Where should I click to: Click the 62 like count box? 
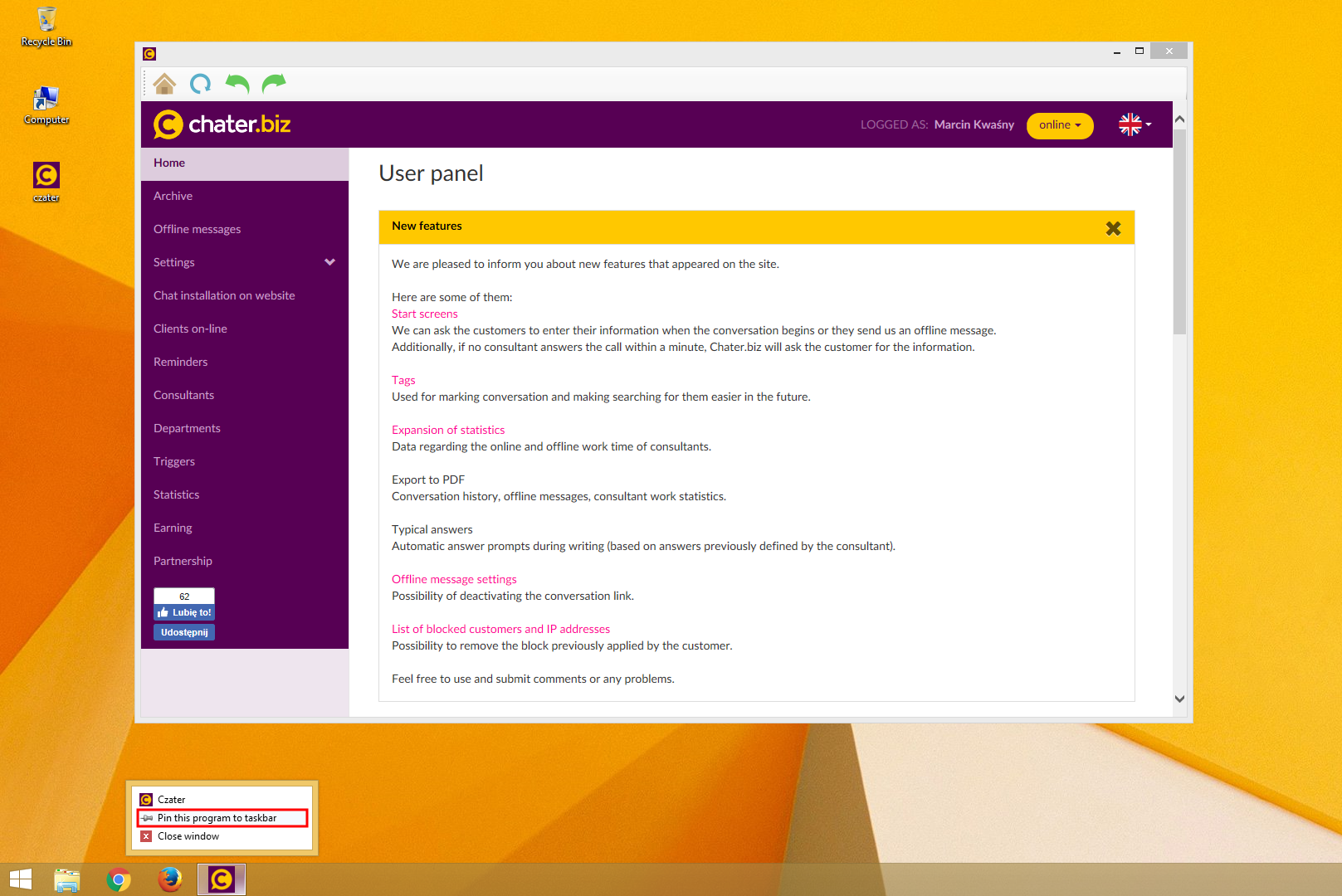click(184, 597)
